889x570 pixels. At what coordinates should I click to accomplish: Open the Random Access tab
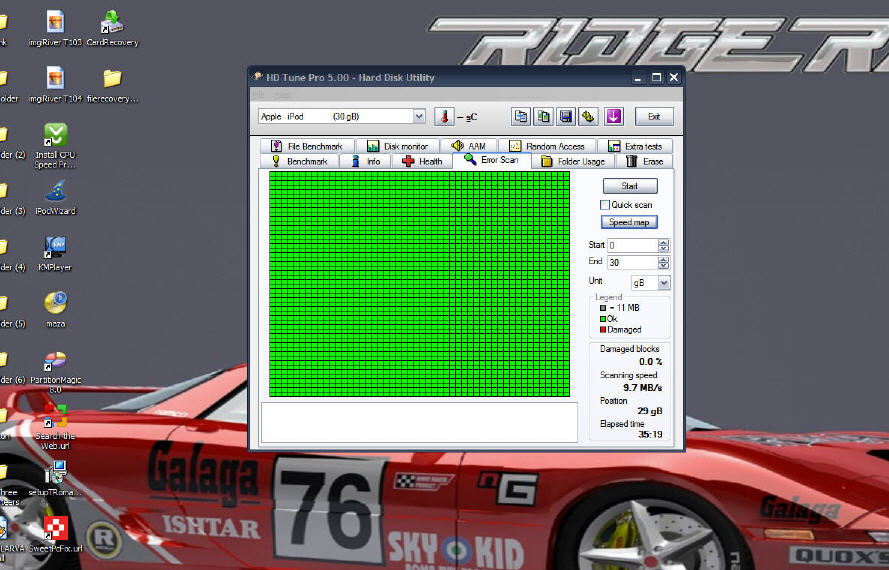click(547, 146)
